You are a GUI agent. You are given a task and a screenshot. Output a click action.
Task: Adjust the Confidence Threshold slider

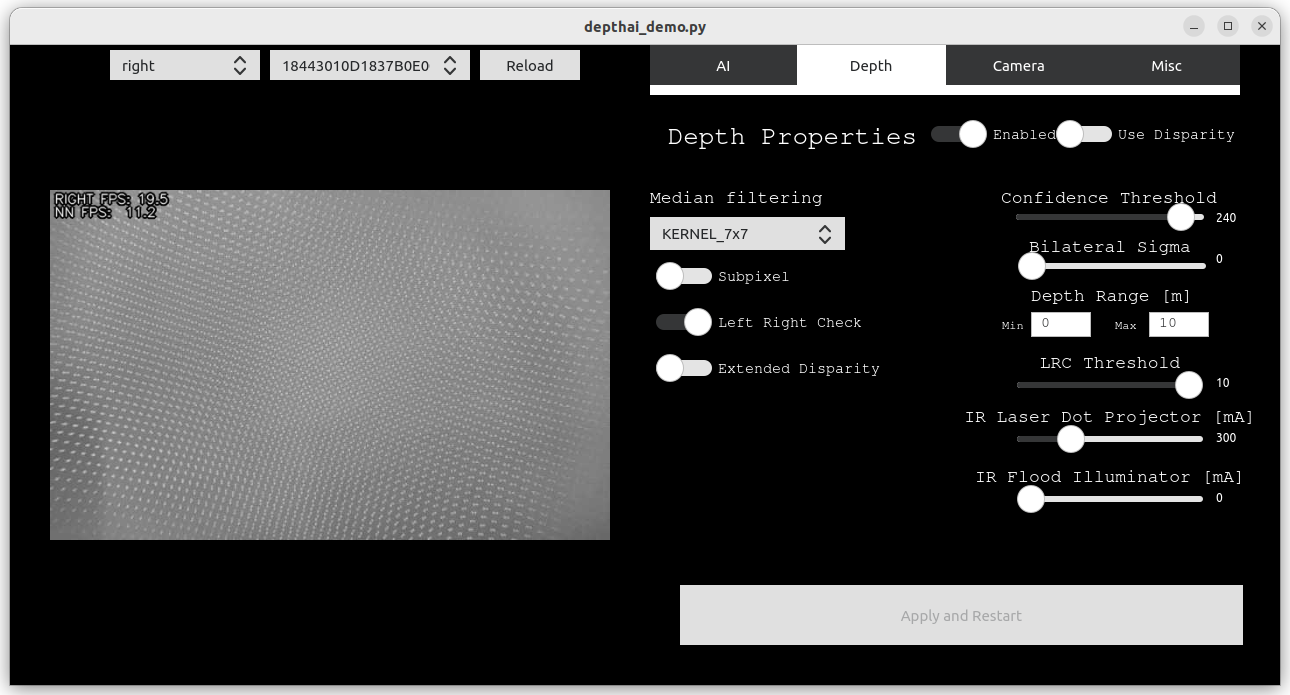coord(1181,216)
